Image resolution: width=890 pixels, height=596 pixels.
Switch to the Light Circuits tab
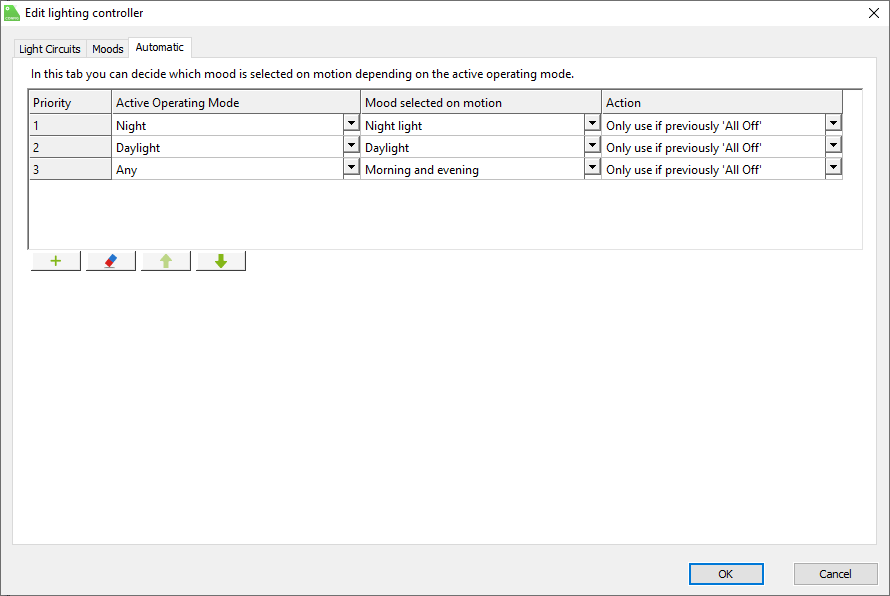tap(50, 49)
